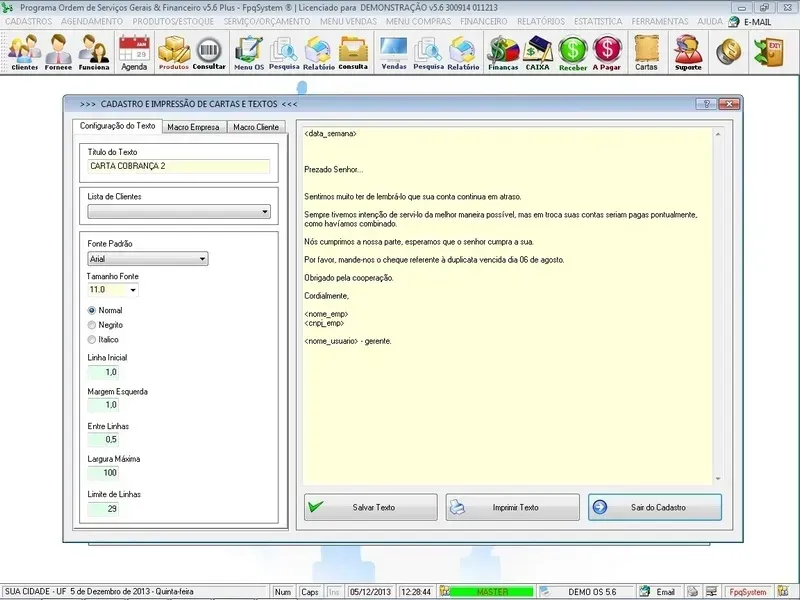Open the Produtos boxes icon

tap(174, 52)
